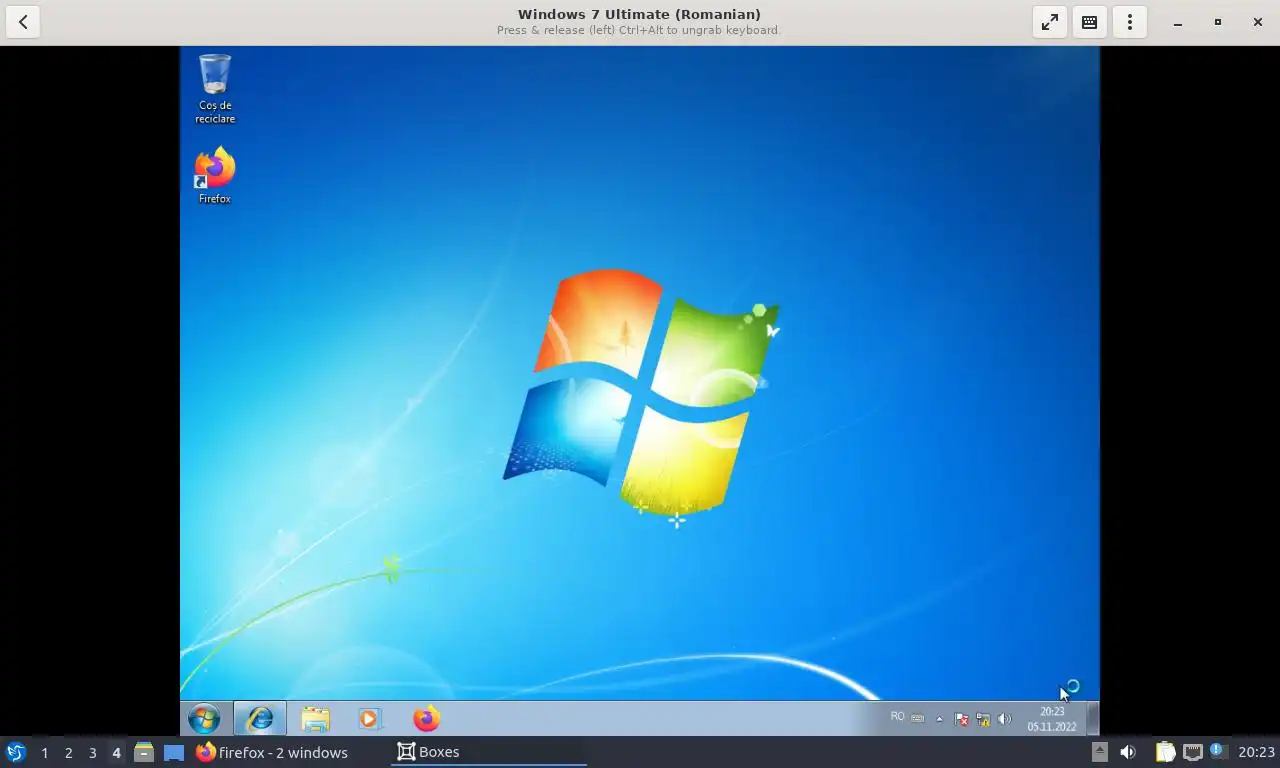
Task: Switch to virtual desktop 3
Action: 92,752
